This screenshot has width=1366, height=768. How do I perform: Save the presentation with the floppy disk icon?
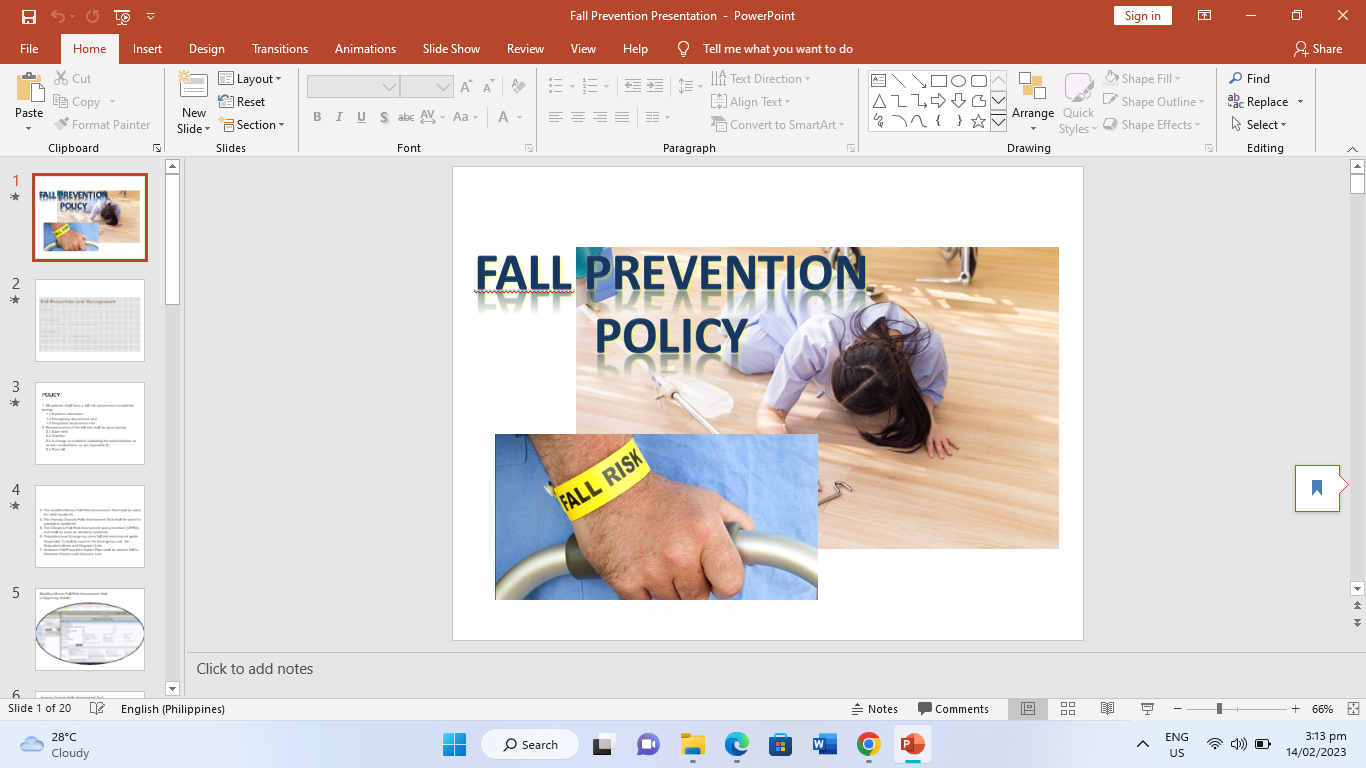pyautogui.click(x=28, y=16)
